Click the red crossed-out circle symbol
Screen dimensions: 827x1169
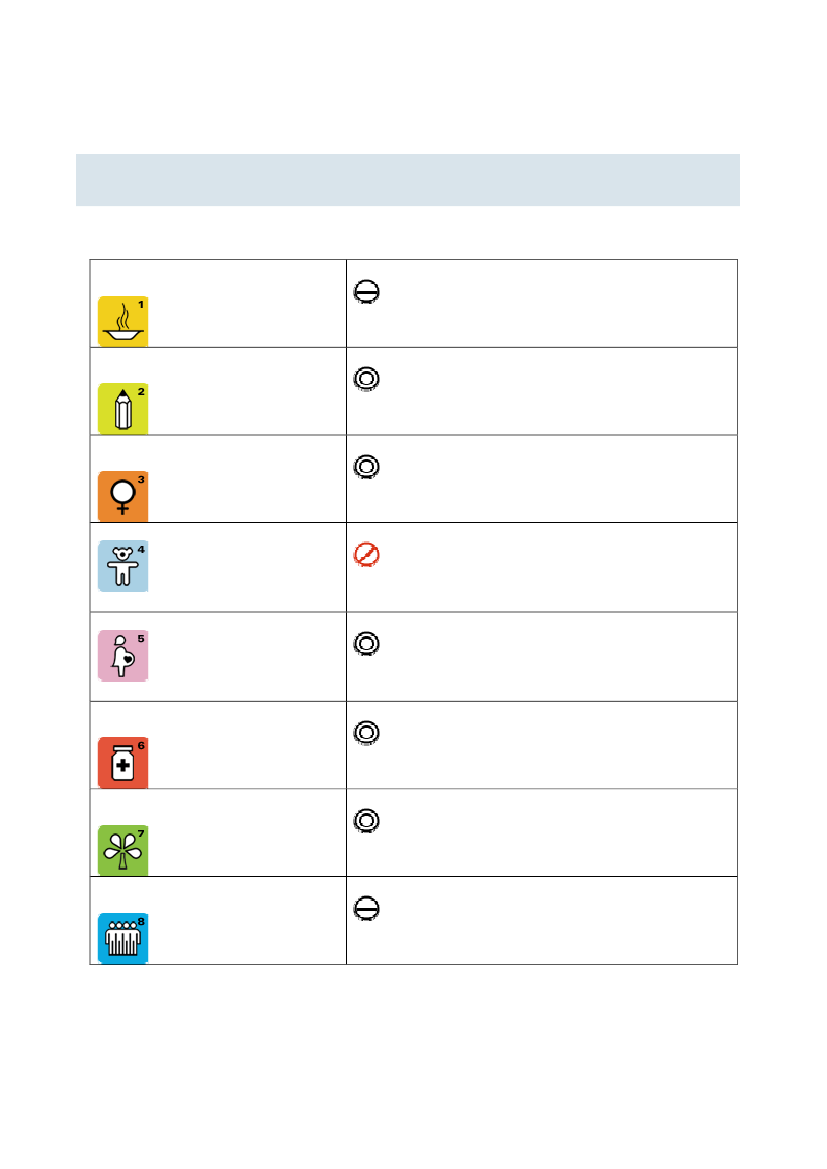click(x=366, y=555)
